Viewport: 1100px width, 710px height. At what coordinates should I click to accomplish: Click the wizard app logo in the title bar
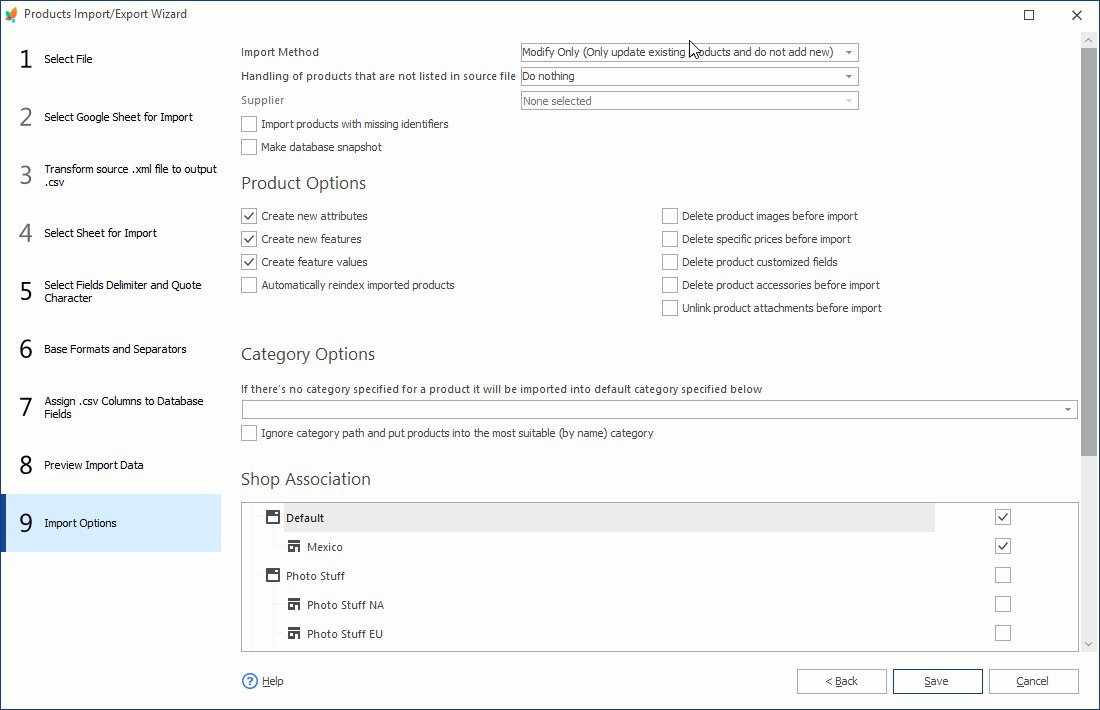click(11, 15)
